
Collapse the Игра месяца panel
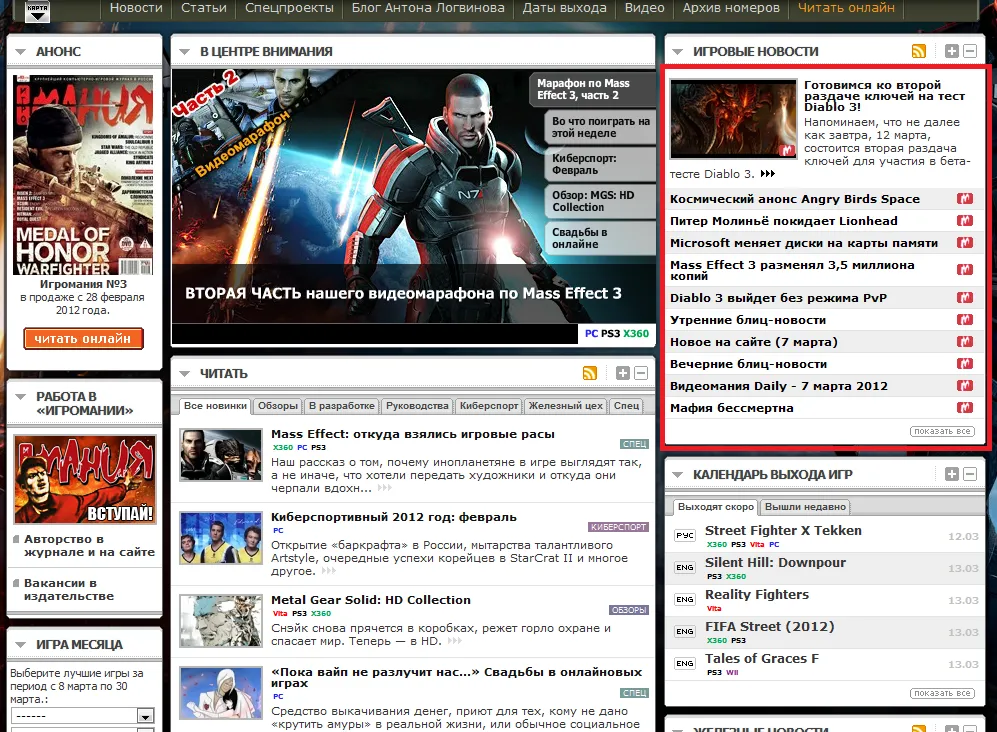(x=20, y=644)
